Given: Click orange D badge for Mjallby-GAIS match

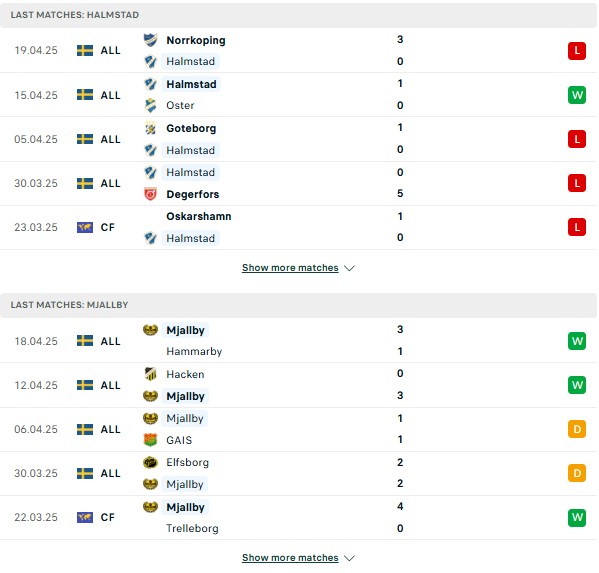Looking at the screenshot, I should point(577,429).
